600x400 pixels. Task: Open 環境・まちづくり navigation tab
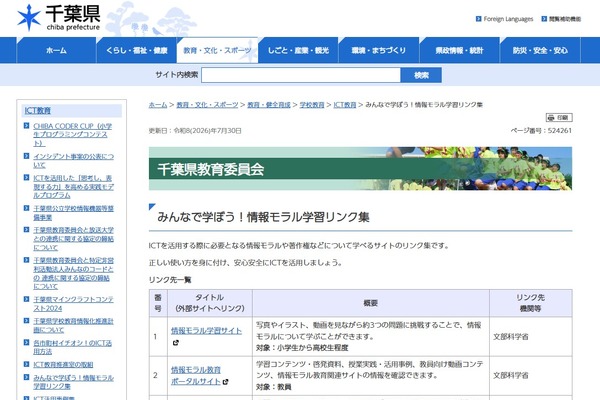[379, 50]
